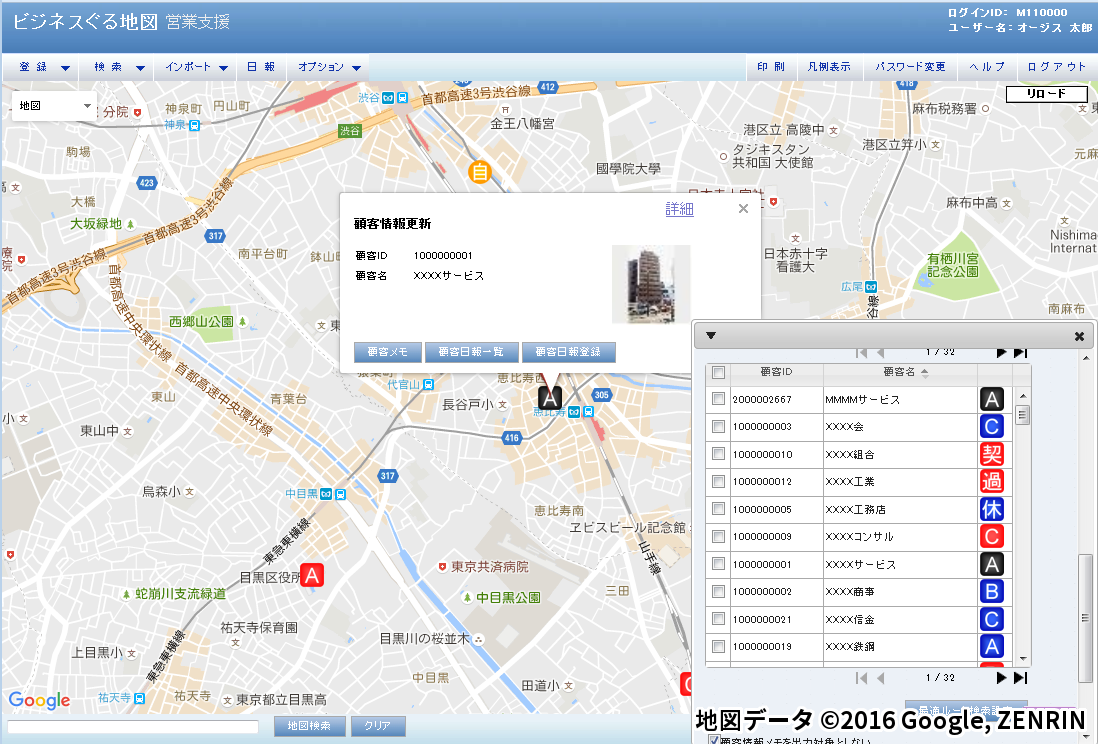Image resolution: width=1098 pixels, height=744 pixels.
Task: Open パスワード変更 password change
Action: tap(910, 67)
